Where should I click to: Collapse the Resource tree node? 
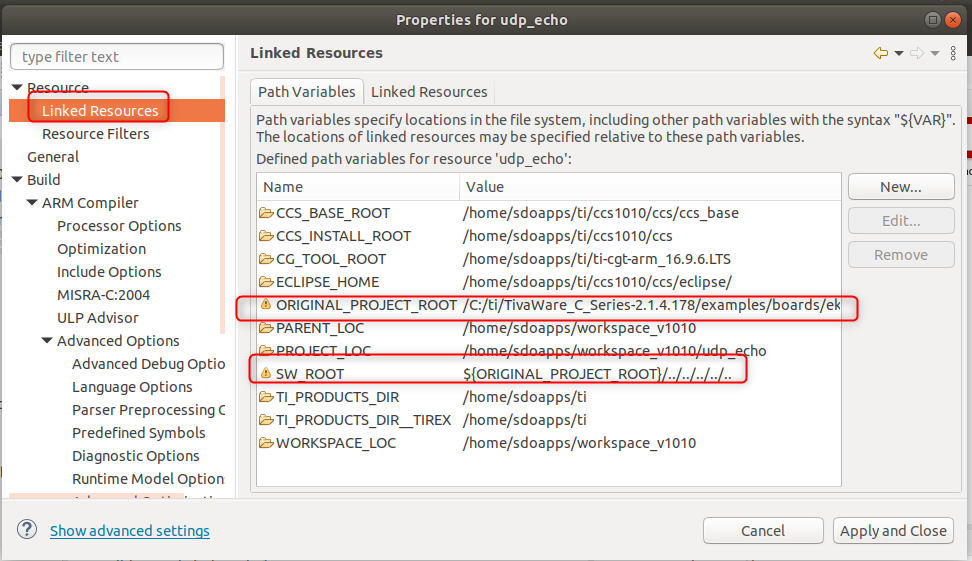[17, 88]
